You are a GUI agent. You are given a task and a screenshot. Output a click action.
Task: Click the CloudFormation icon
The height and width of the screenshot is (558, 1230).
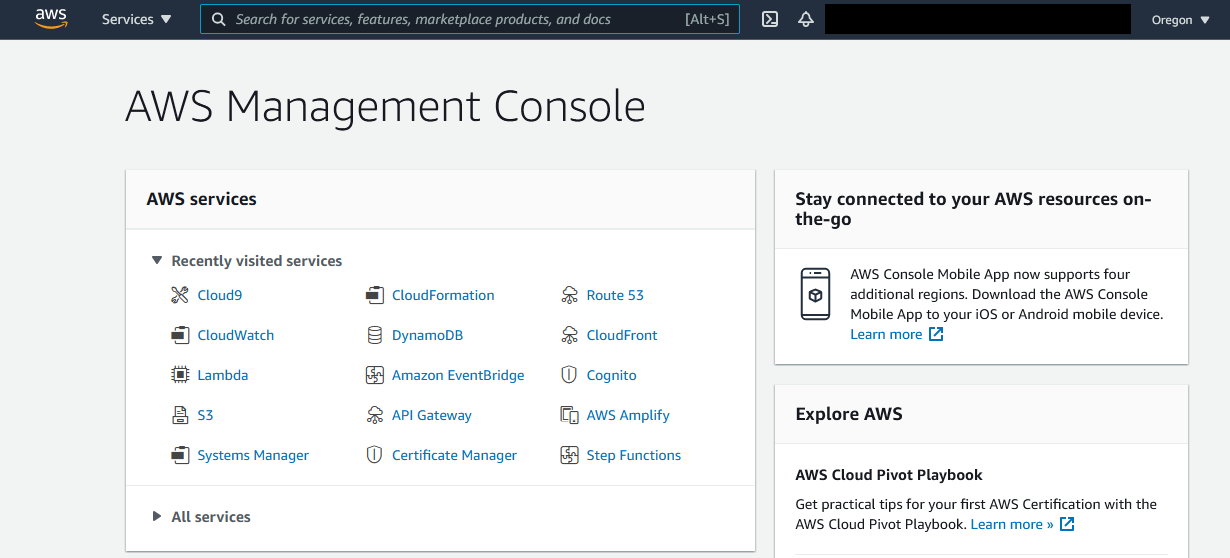pos(375,295)
